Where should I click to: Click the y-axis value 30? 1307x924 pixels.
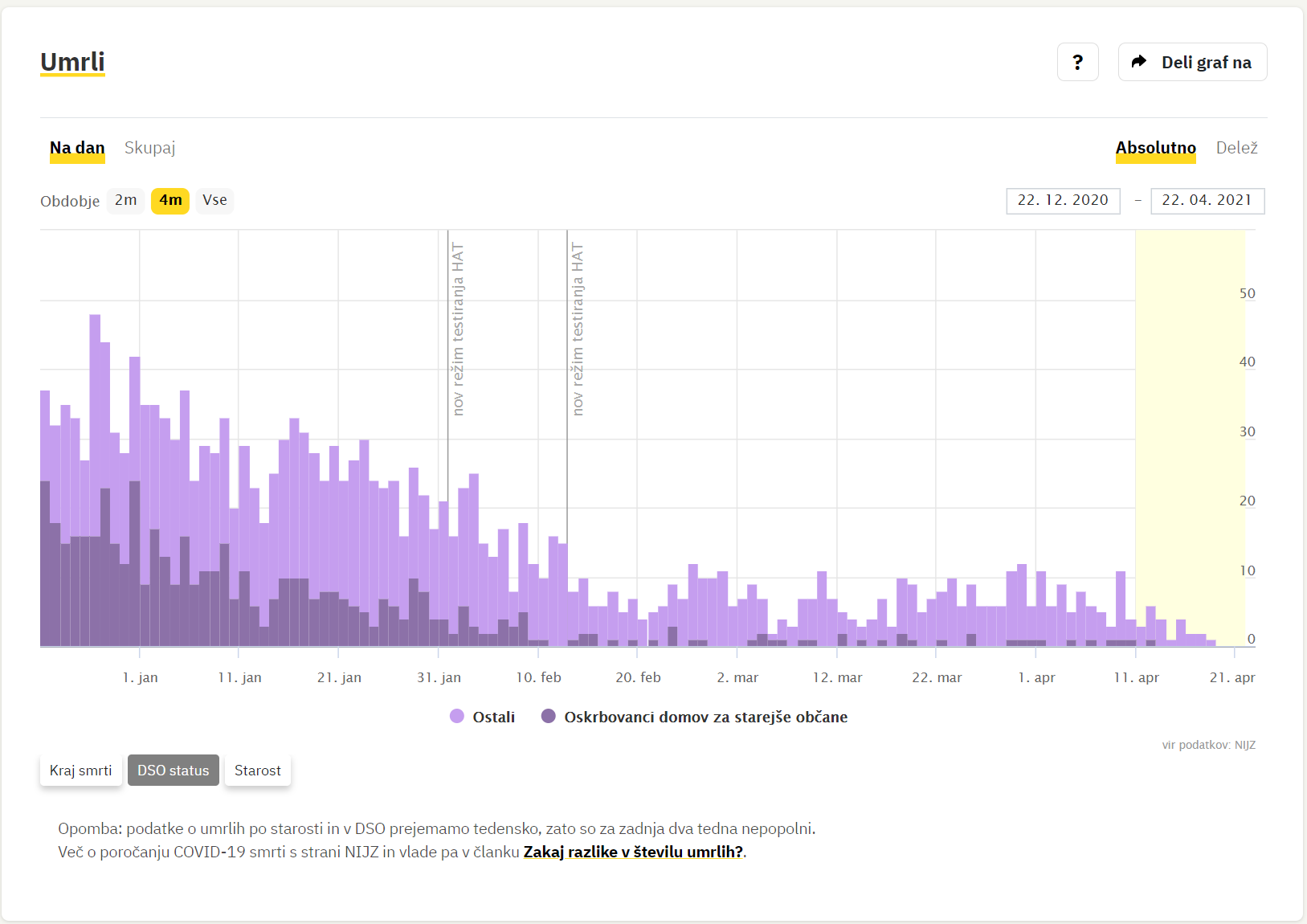[1247, 431]
